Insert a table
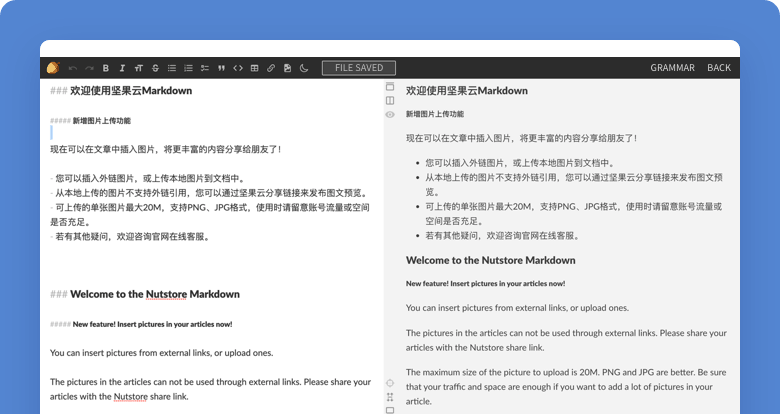The height and width of the screenshot is (414, 780). pos(254,68)
